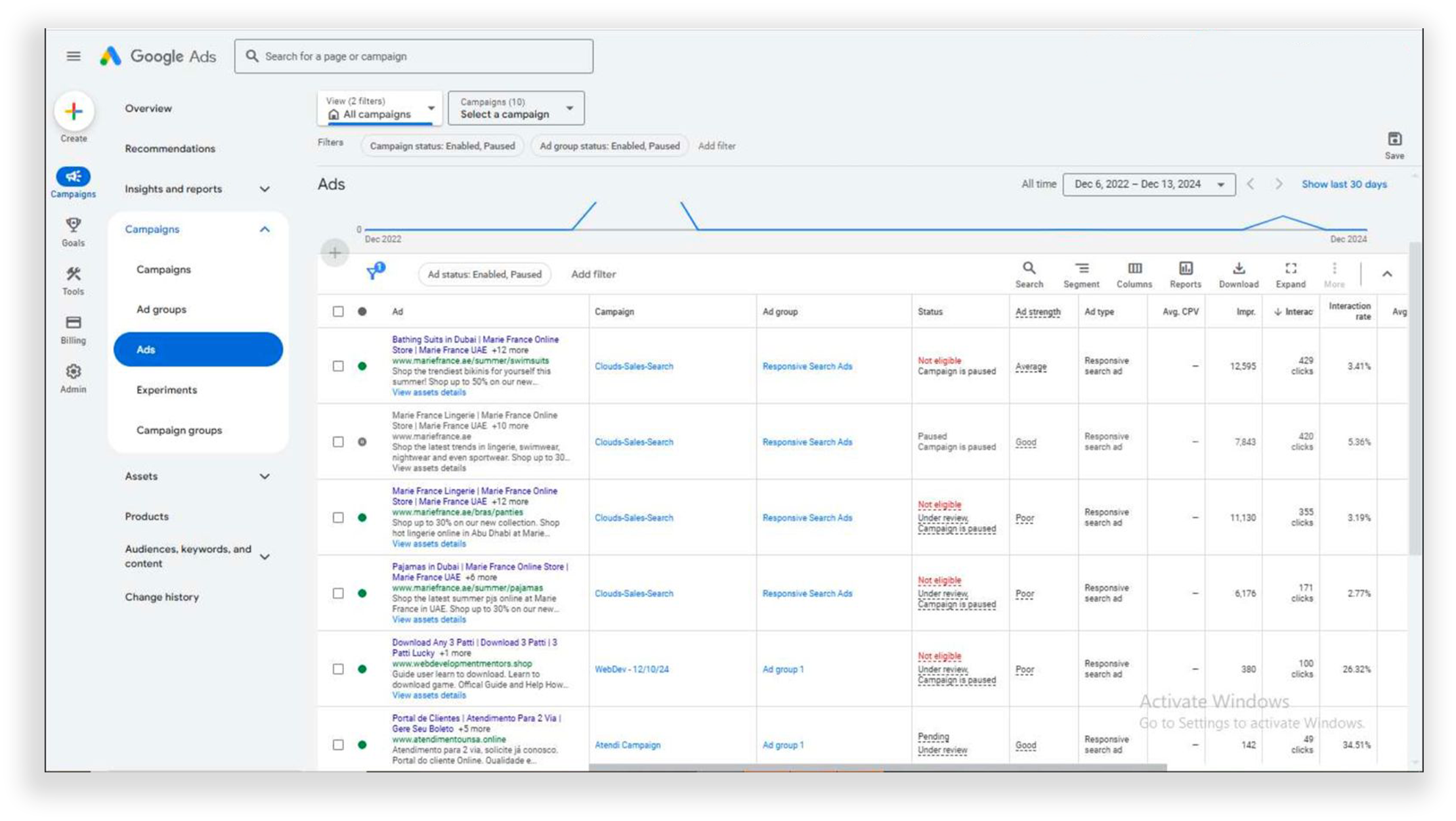Click status dot of Bathing Suits ad

click(x=362, y=366)
